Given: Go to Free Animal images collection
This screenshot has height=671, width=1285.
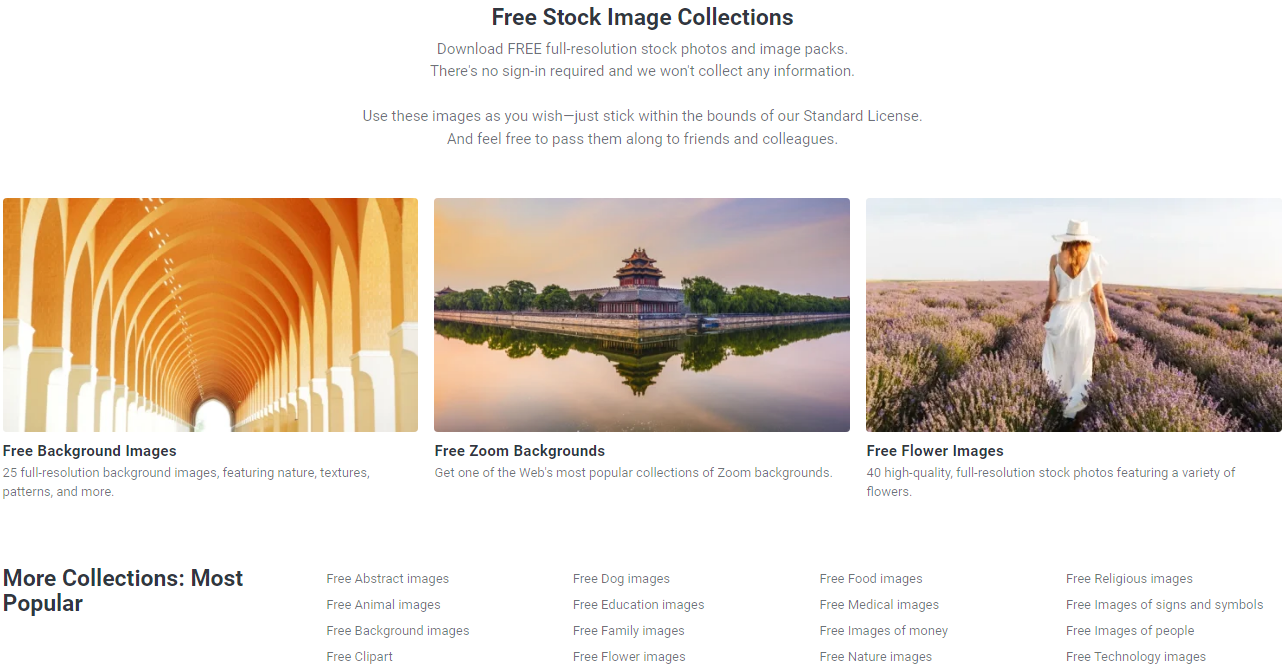Looking at the screenshot, I should (383, 605).
